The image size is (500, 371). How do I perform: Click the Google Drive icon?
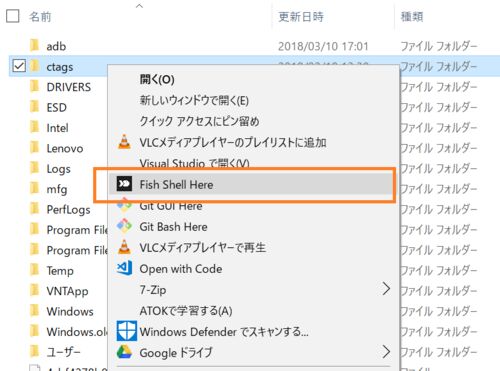point(124,352)
